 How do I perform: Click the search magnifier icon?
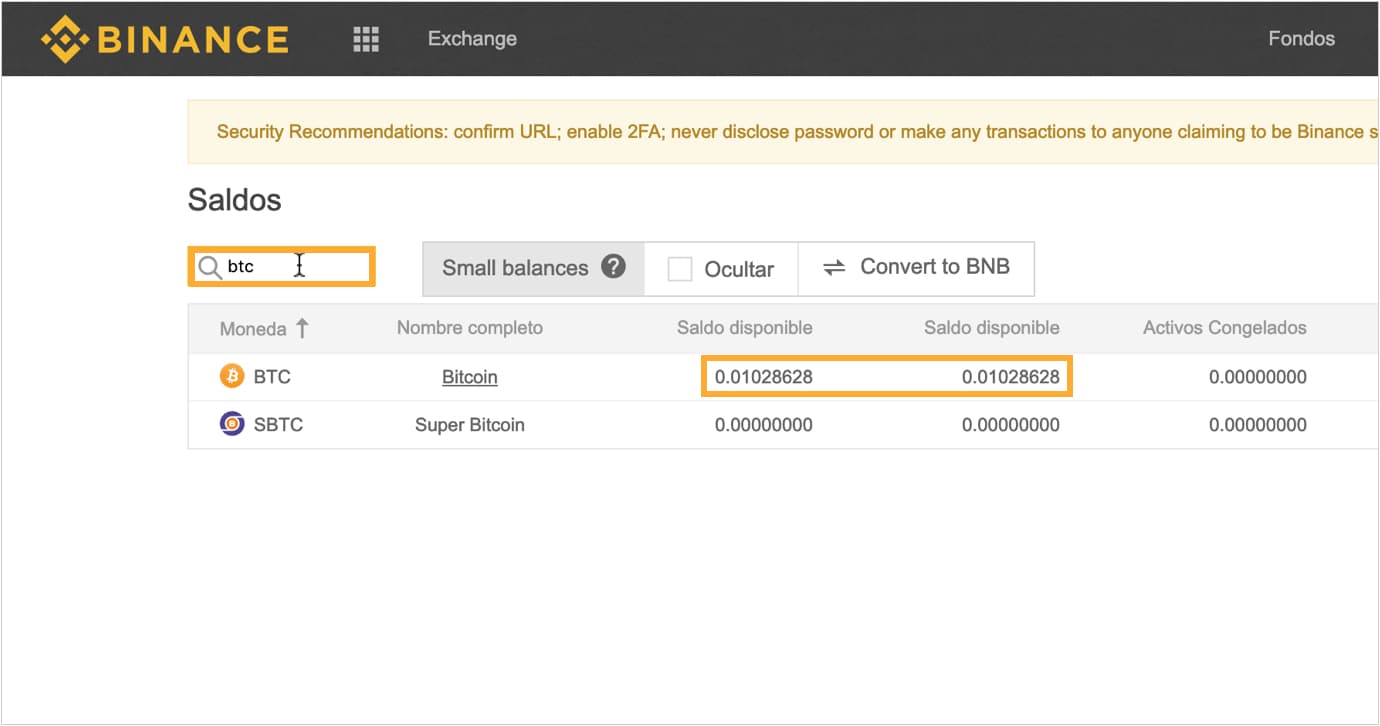coord(209,267)
